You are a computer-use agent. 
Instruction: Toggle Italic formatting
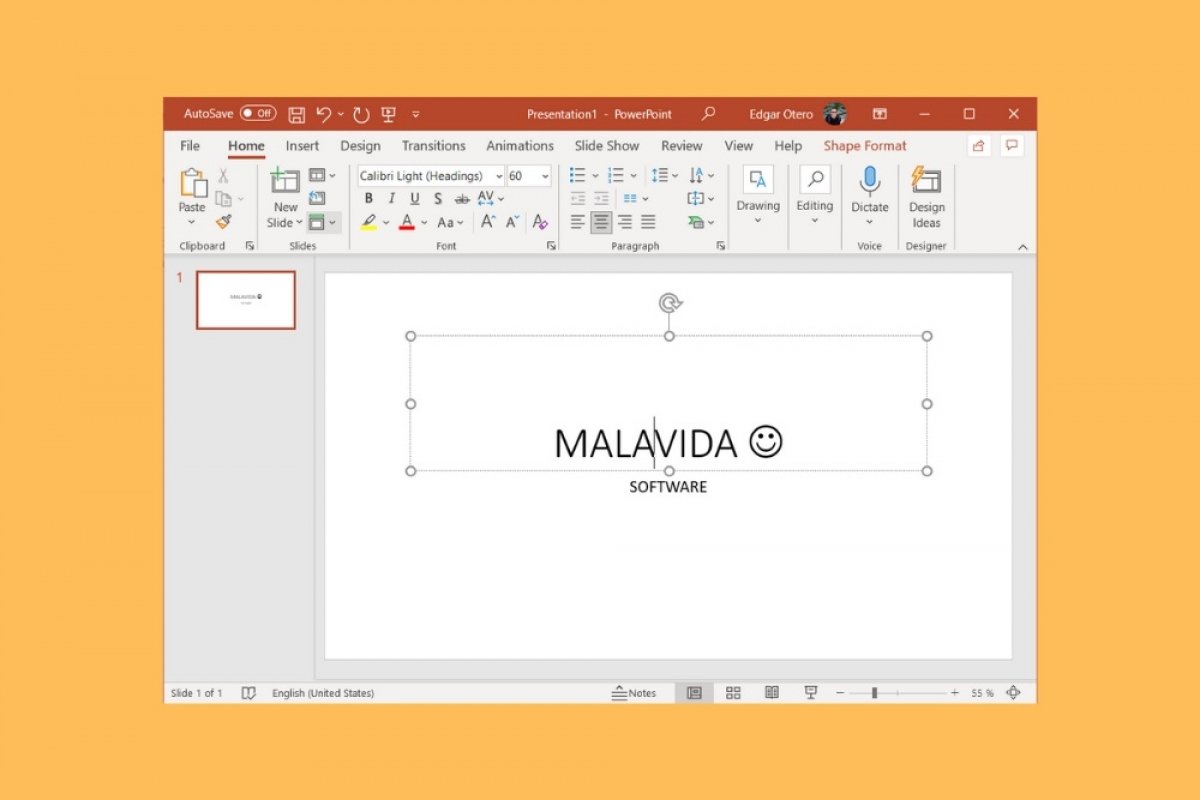coord(391,199)
